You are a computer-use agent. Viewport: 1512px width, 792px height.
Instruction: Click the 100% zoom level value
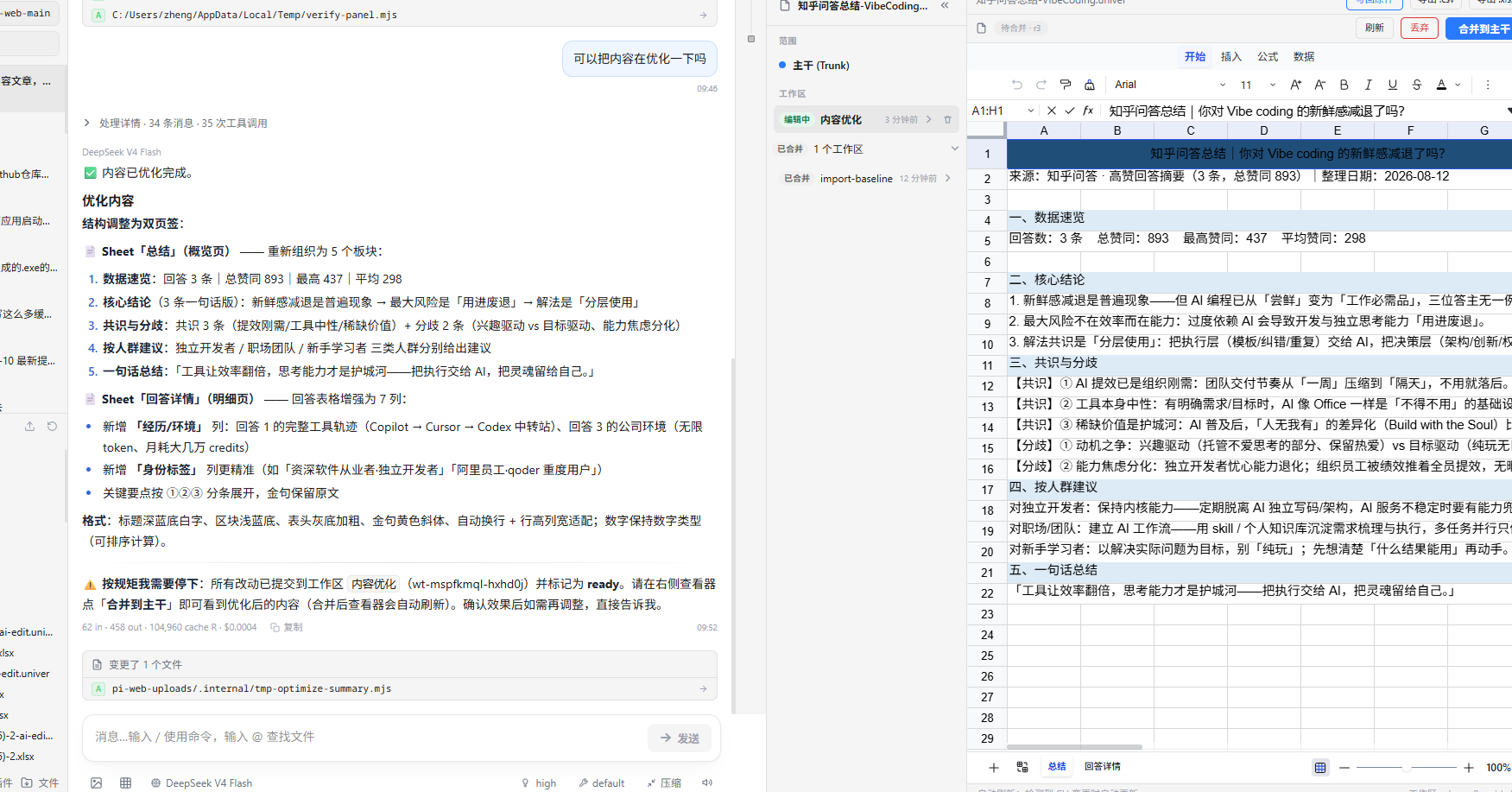tap(1498, 768)
